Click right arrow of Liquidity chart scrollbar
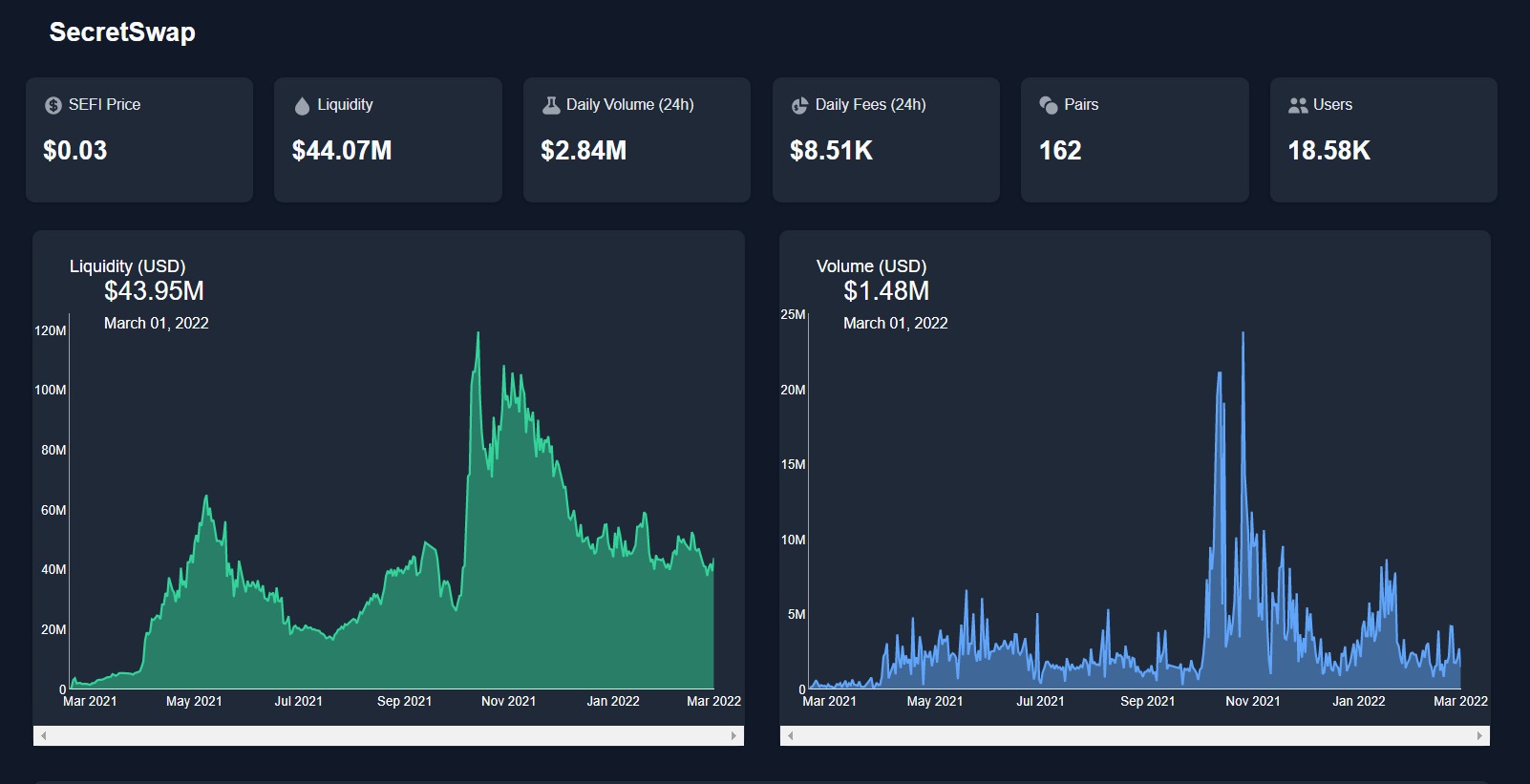 click(734, 735)
